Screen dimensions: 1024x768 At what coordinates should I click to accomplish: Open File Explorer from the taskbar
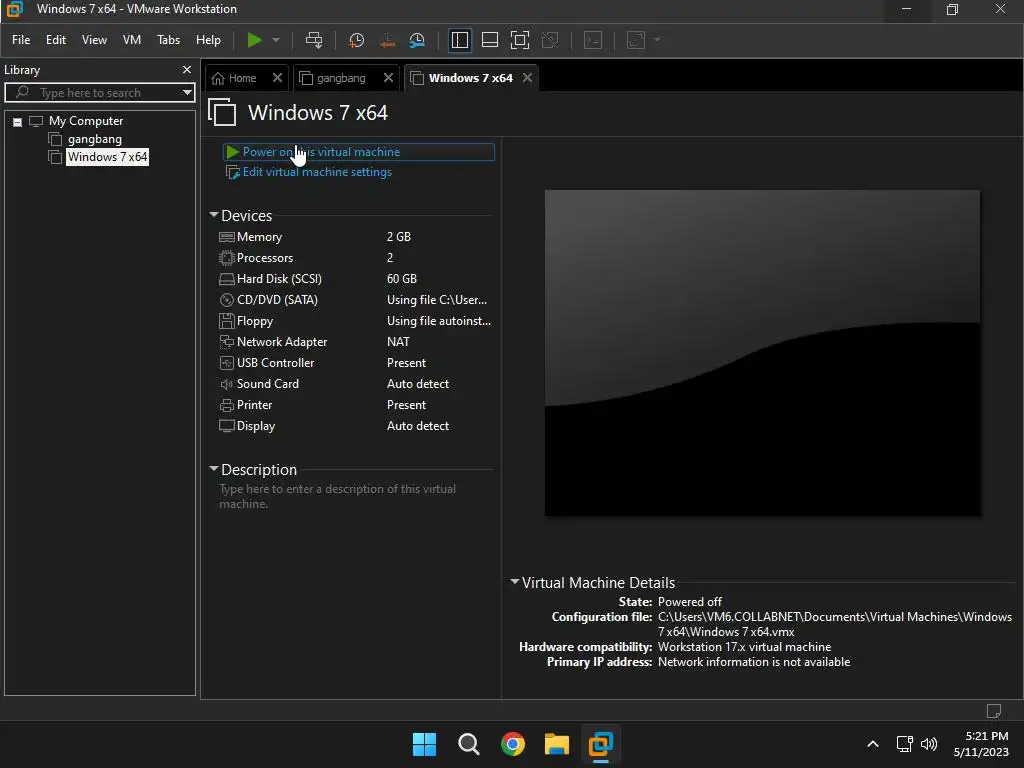[x=556, y=744]
